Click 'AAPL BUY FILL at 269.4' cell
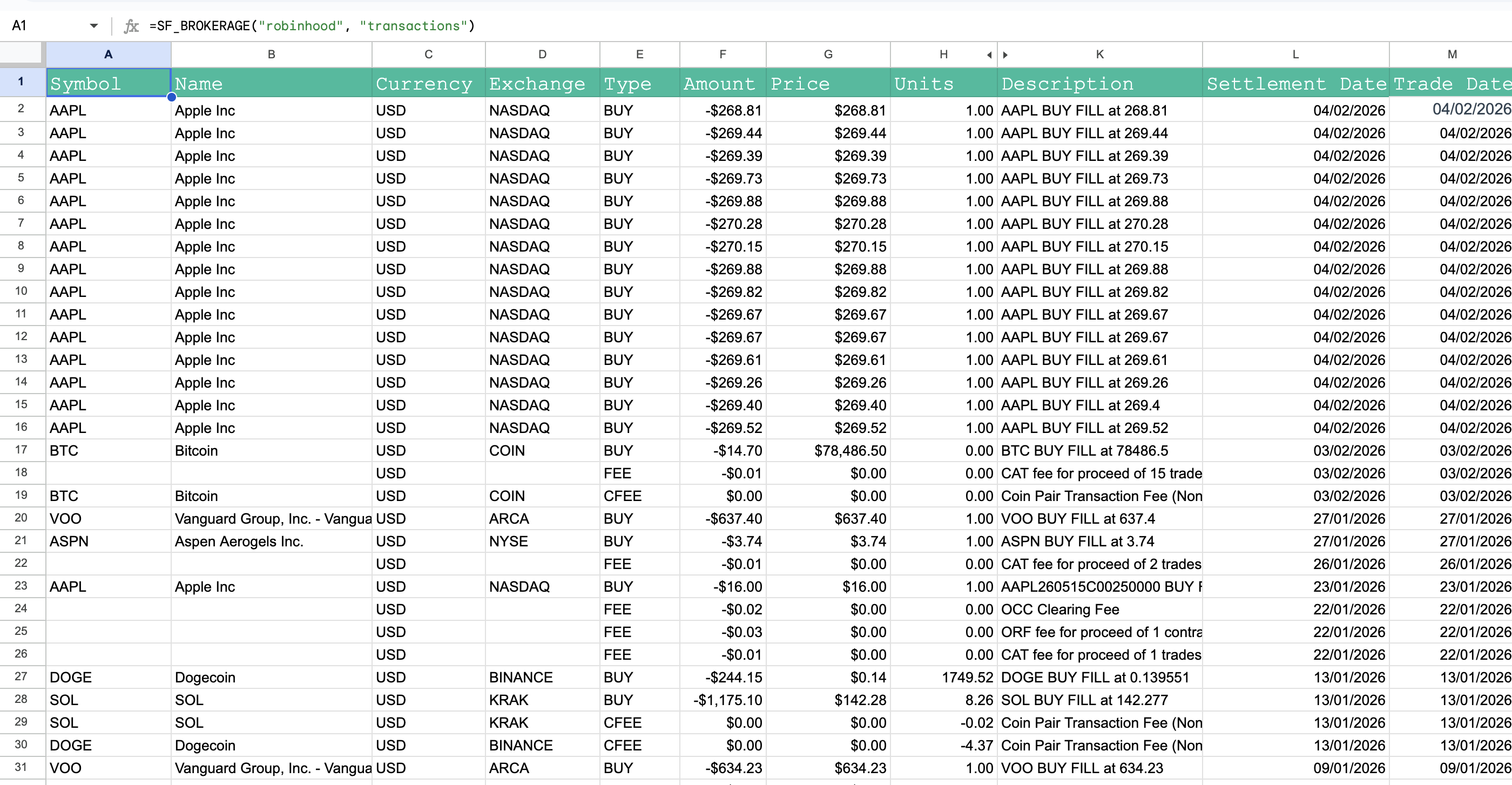The width and height of the screenshot is (1512, 785). [1100, 405]
